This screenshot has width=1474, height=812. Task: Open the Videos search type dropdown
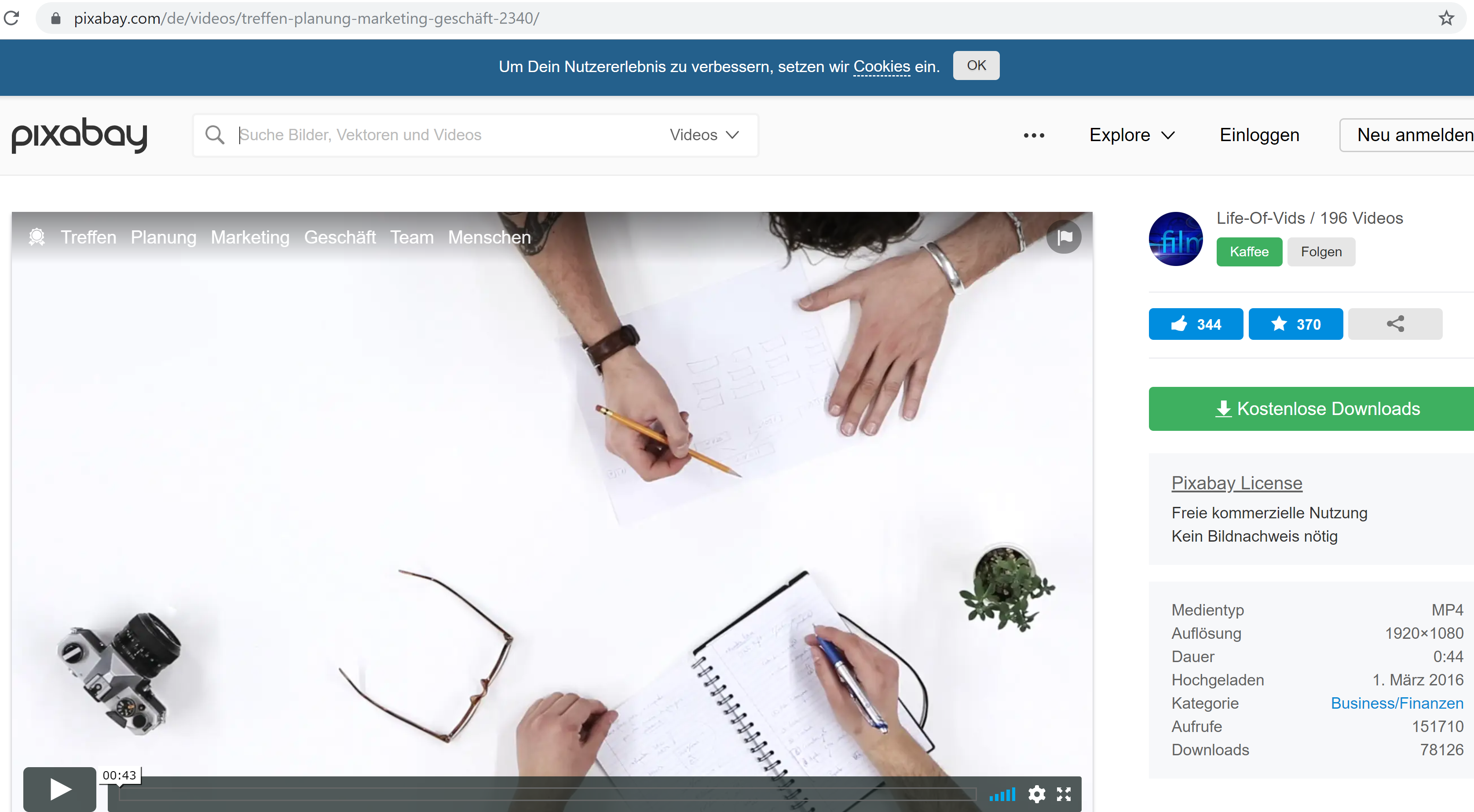[x=704, y=135]
